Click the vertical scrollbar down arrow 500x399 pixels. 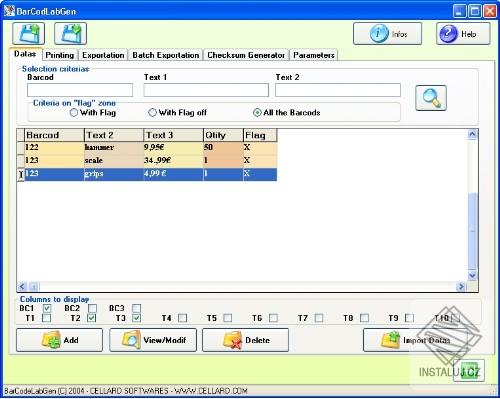click(x=472, y=275)
